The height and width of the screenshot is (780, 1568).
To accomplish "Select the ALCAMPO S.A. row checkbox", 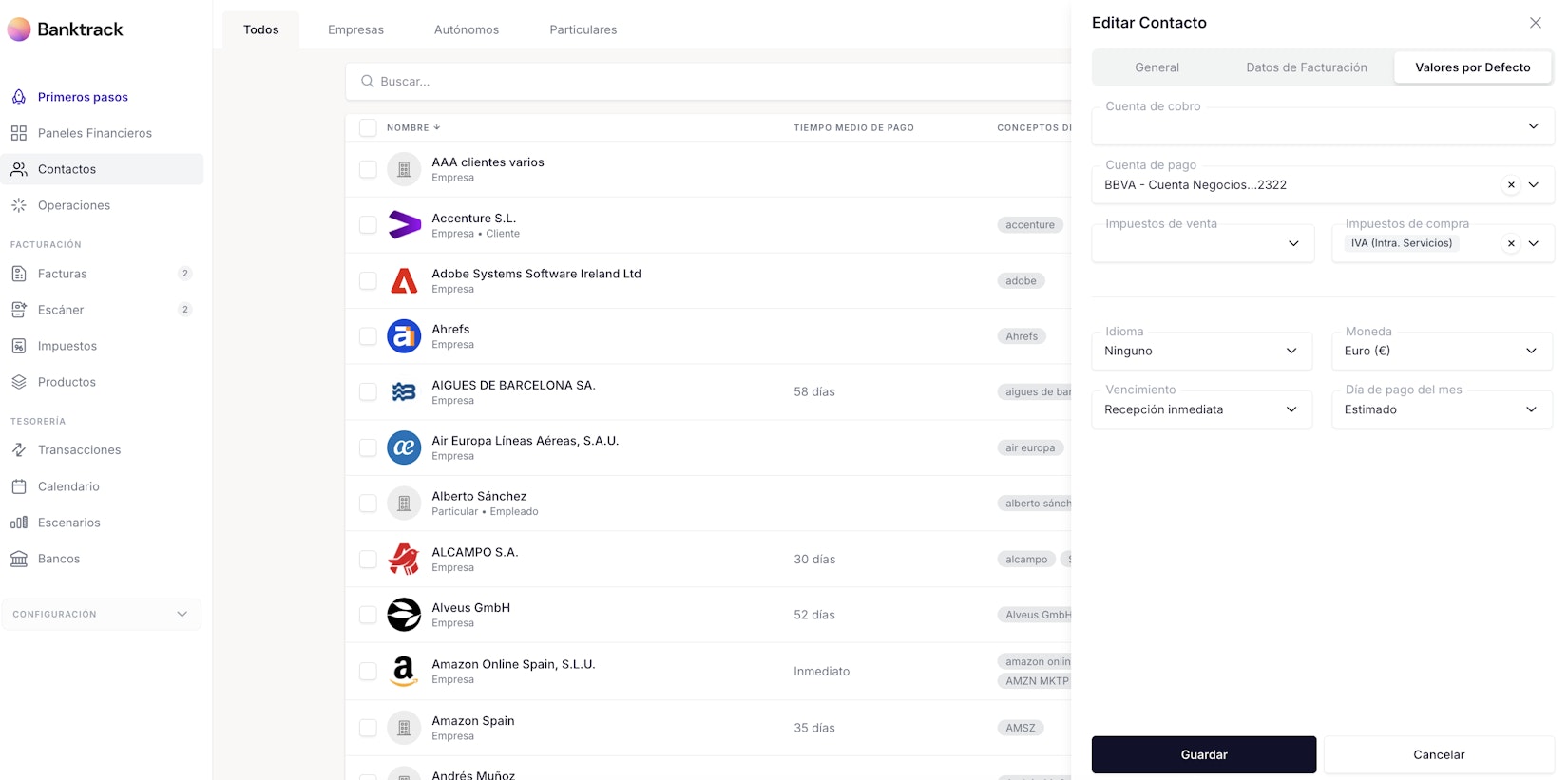I will (368, 560).
